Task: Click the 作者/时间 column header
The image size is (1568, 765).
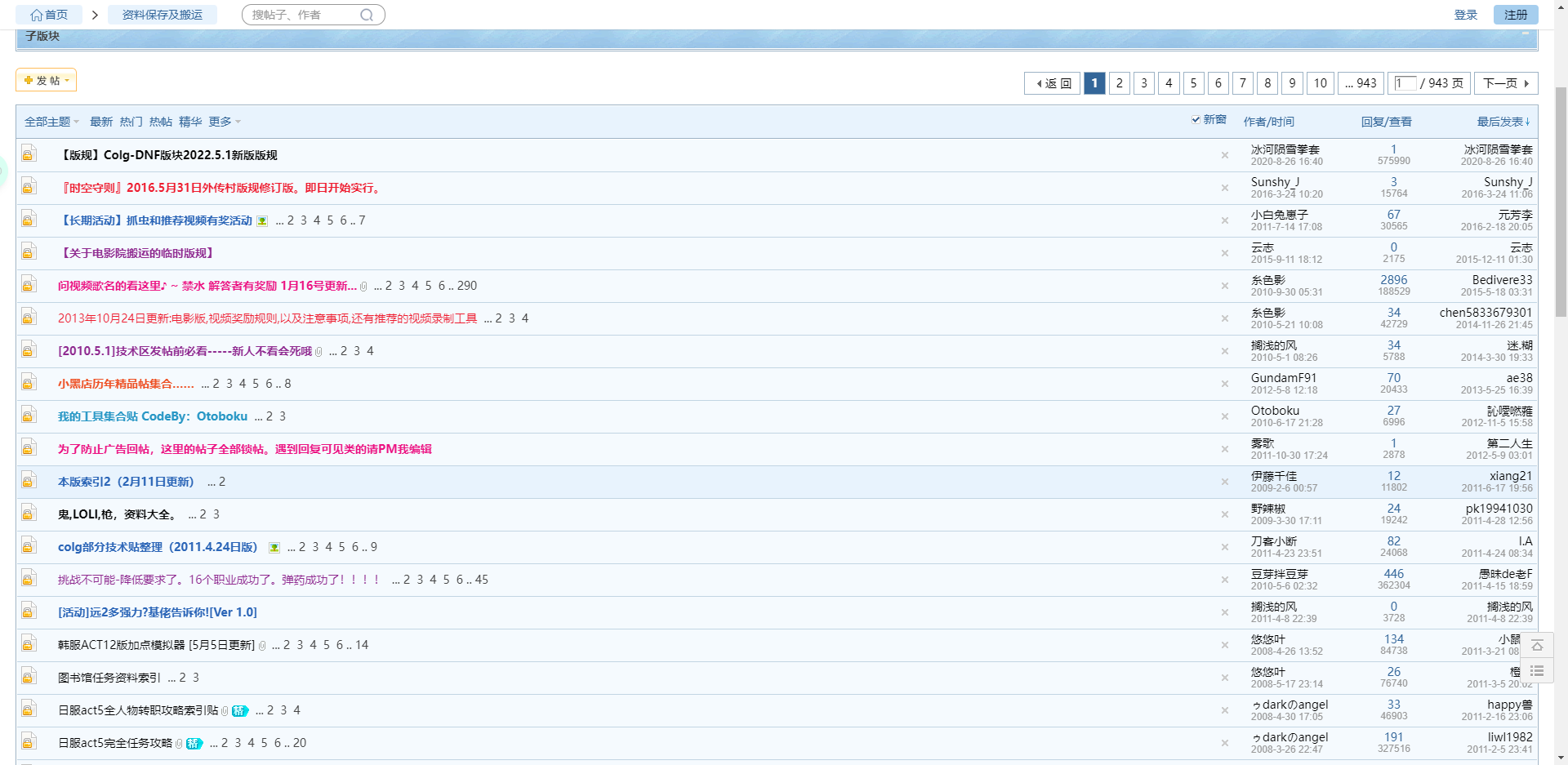Action: tap(1269, 122)
